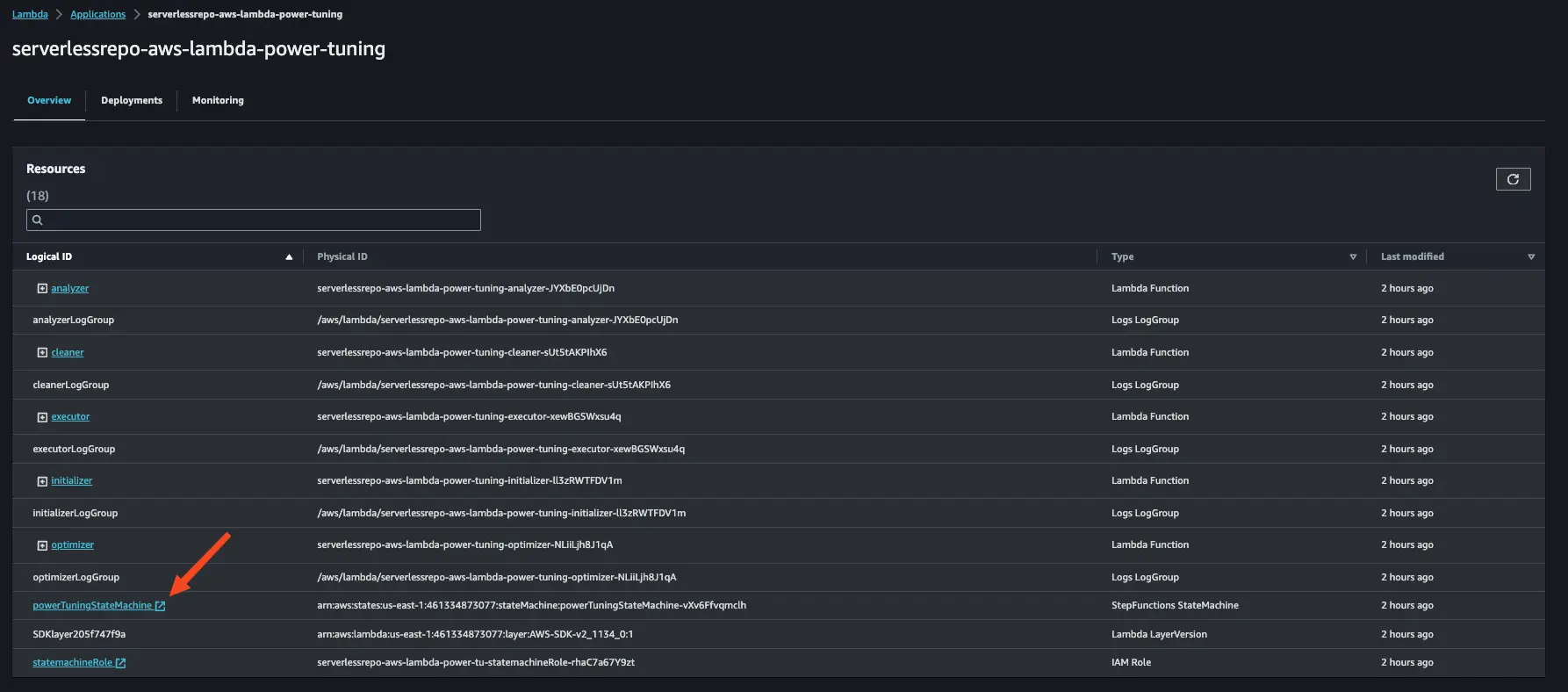The width and height of the screenshot is (1568, 692).
Task: Click the statemachineRole-rhaC7a67Y9zt physical ID
Action: [476, 662]
